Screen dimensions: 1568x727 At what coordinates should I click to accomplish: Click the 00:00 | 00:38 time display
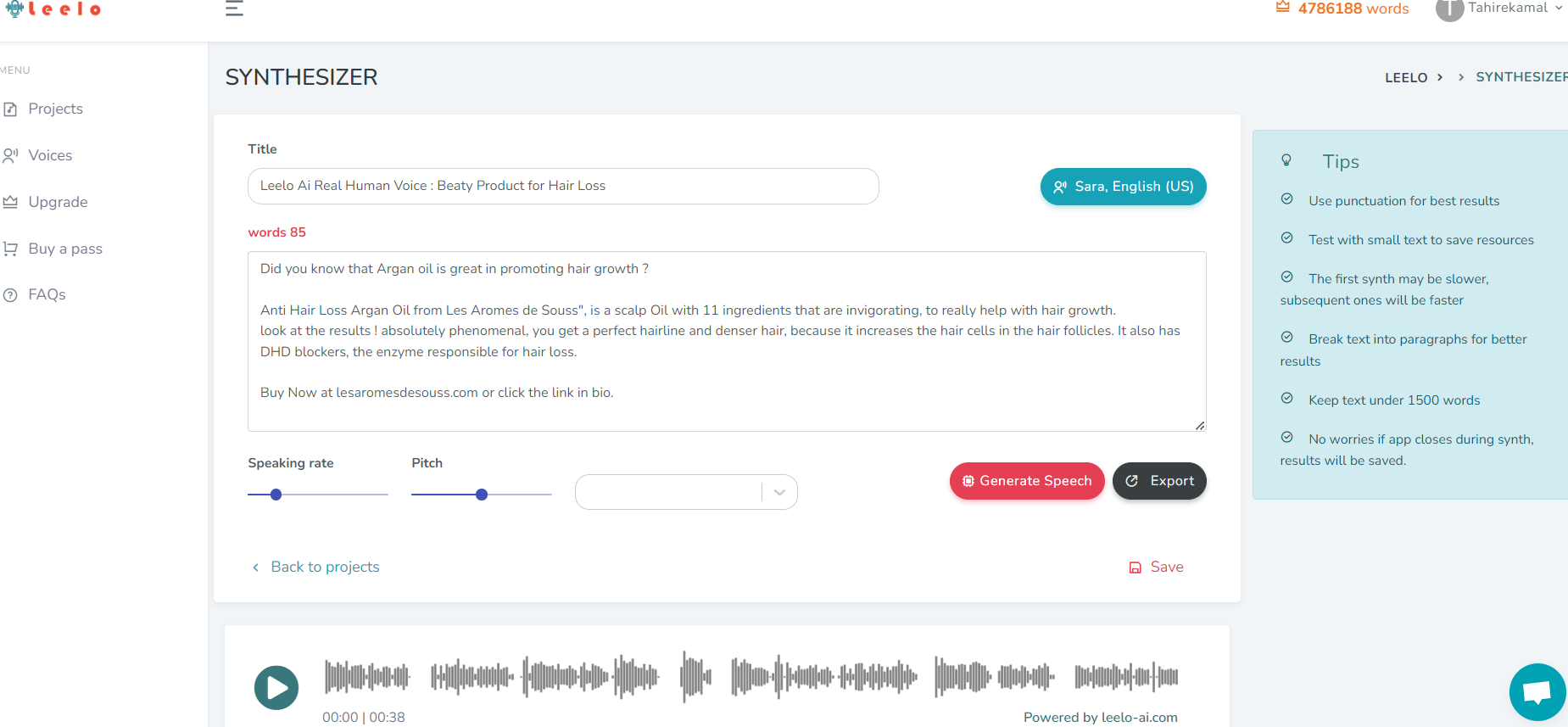(364, 717)
